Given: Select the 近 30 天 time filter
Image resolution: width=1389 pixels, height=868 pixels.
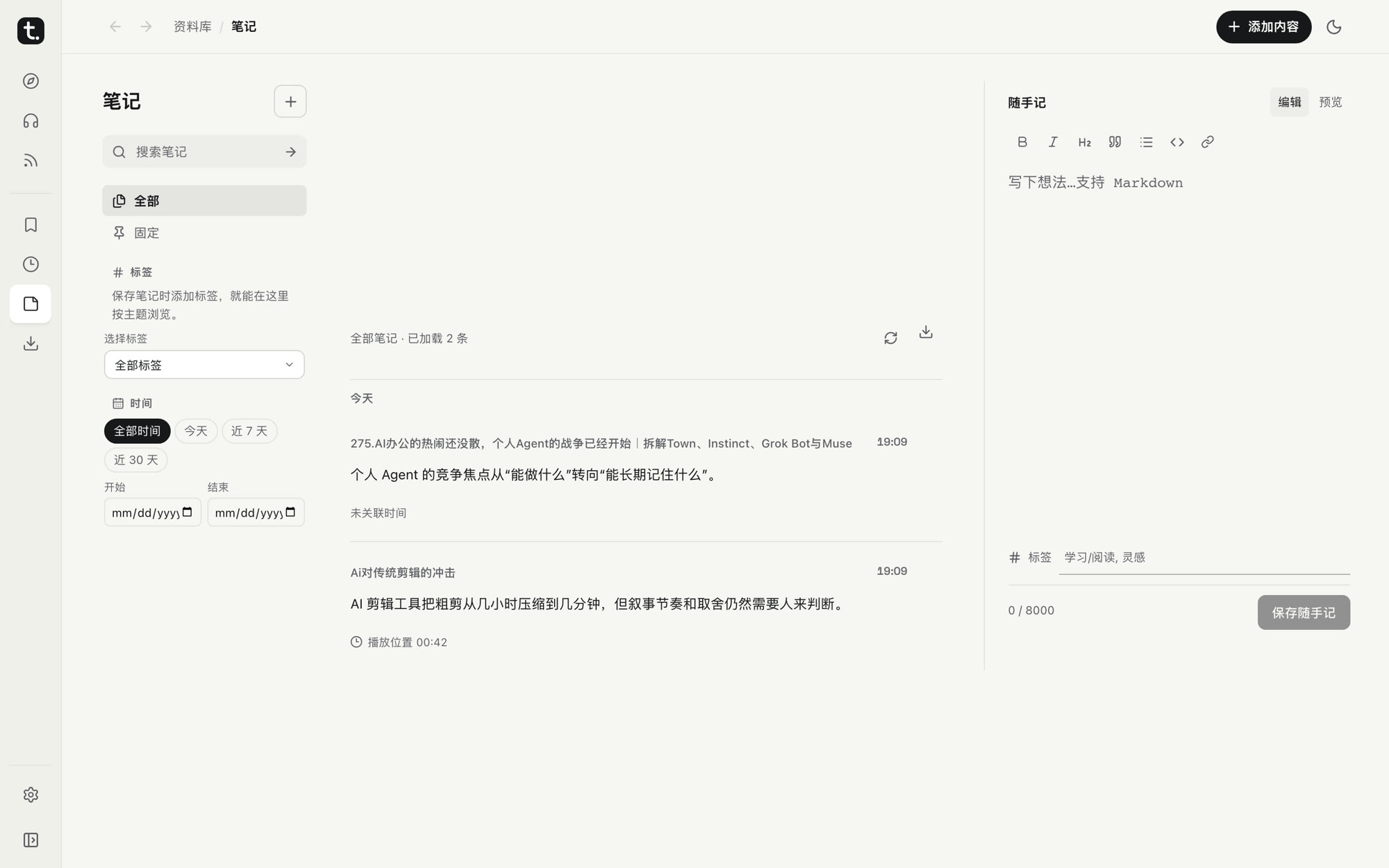Looking at the screenshot, I should click(x=136, y=460).
